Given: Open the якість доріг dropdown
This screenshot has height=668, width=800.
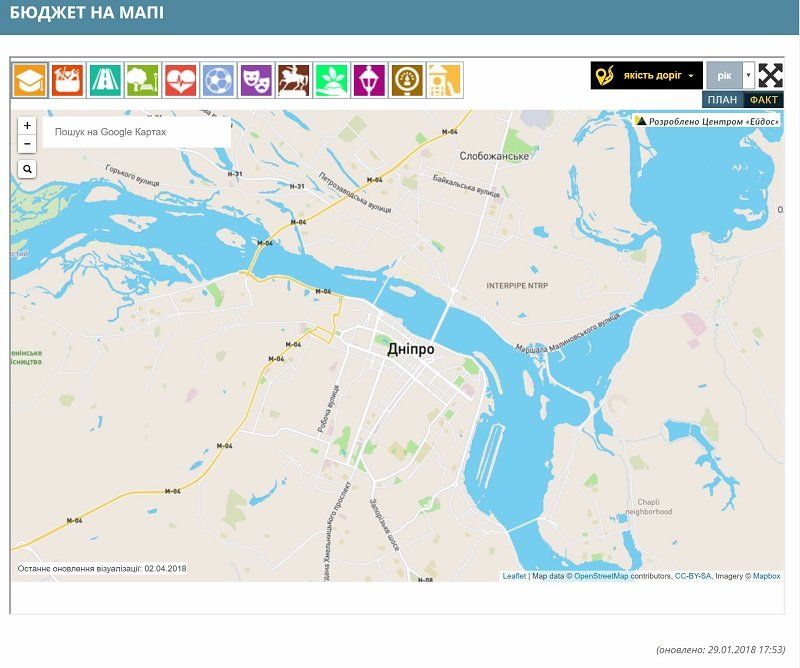Looking at the screenshot, I should [x=646, y=76].
